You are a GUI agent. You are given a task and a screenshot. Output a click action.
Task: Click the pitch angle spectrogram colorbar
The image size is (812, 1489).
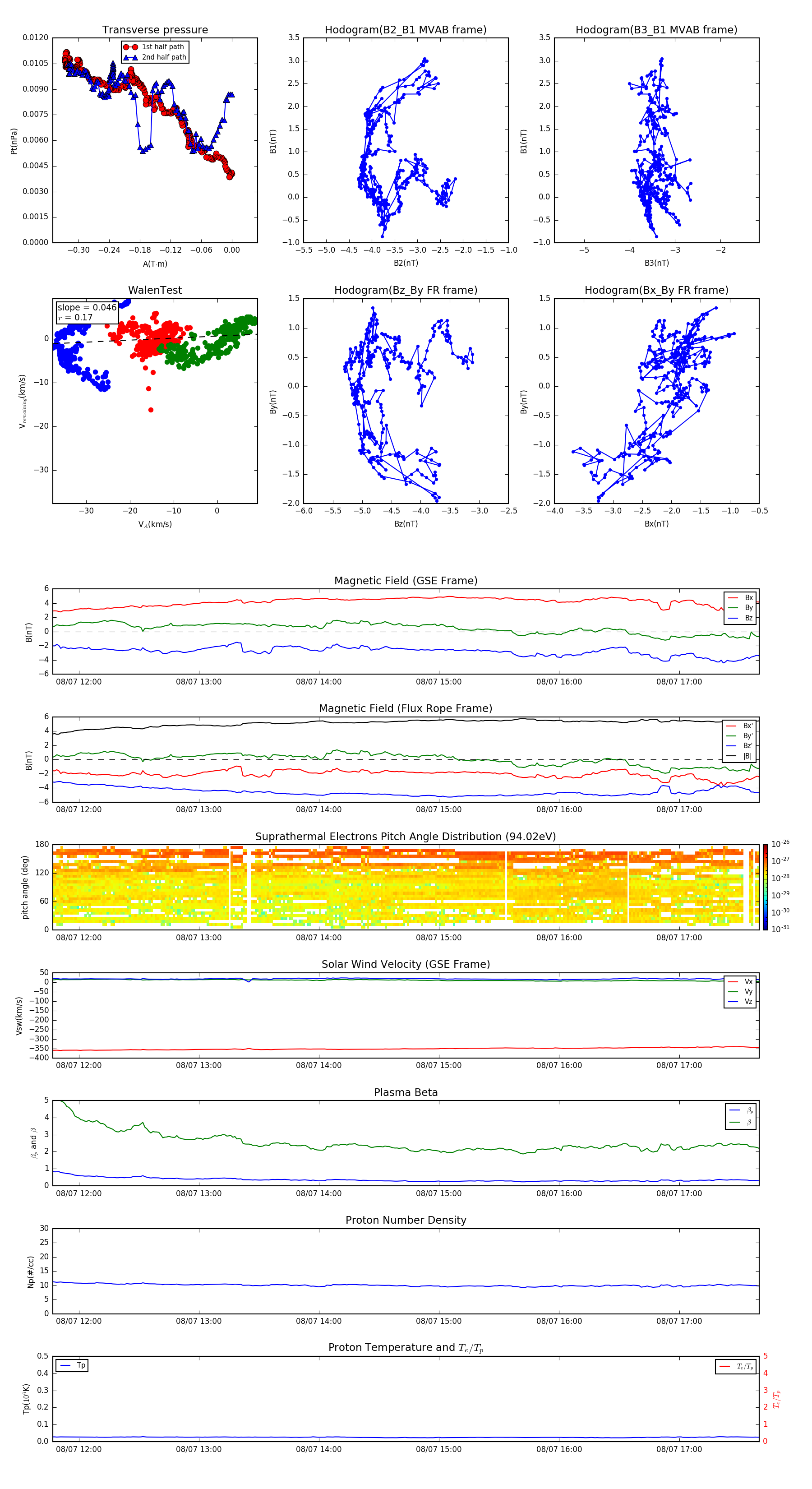coord(765,887)
